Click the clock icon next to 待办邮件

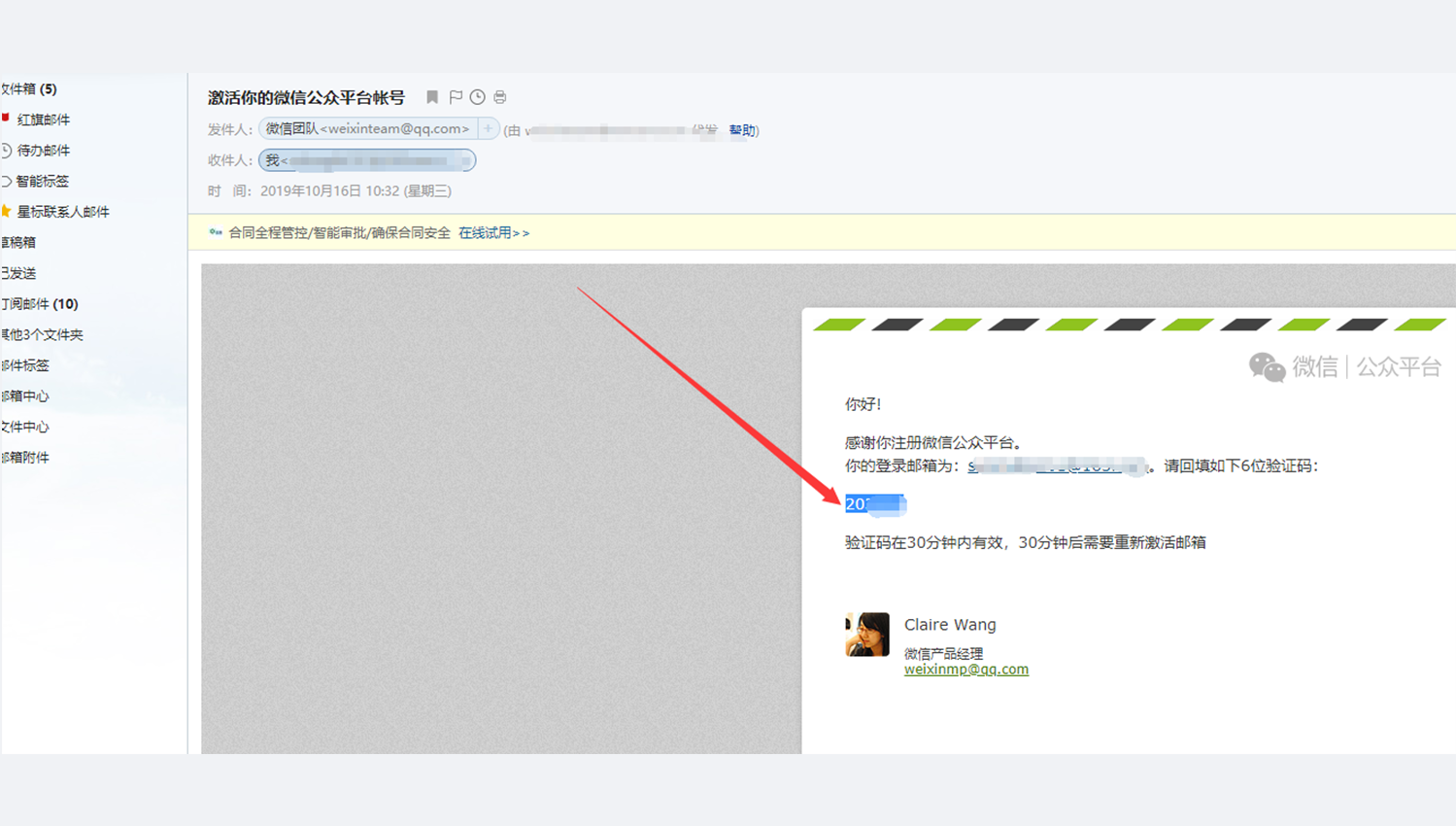(6, 151)
